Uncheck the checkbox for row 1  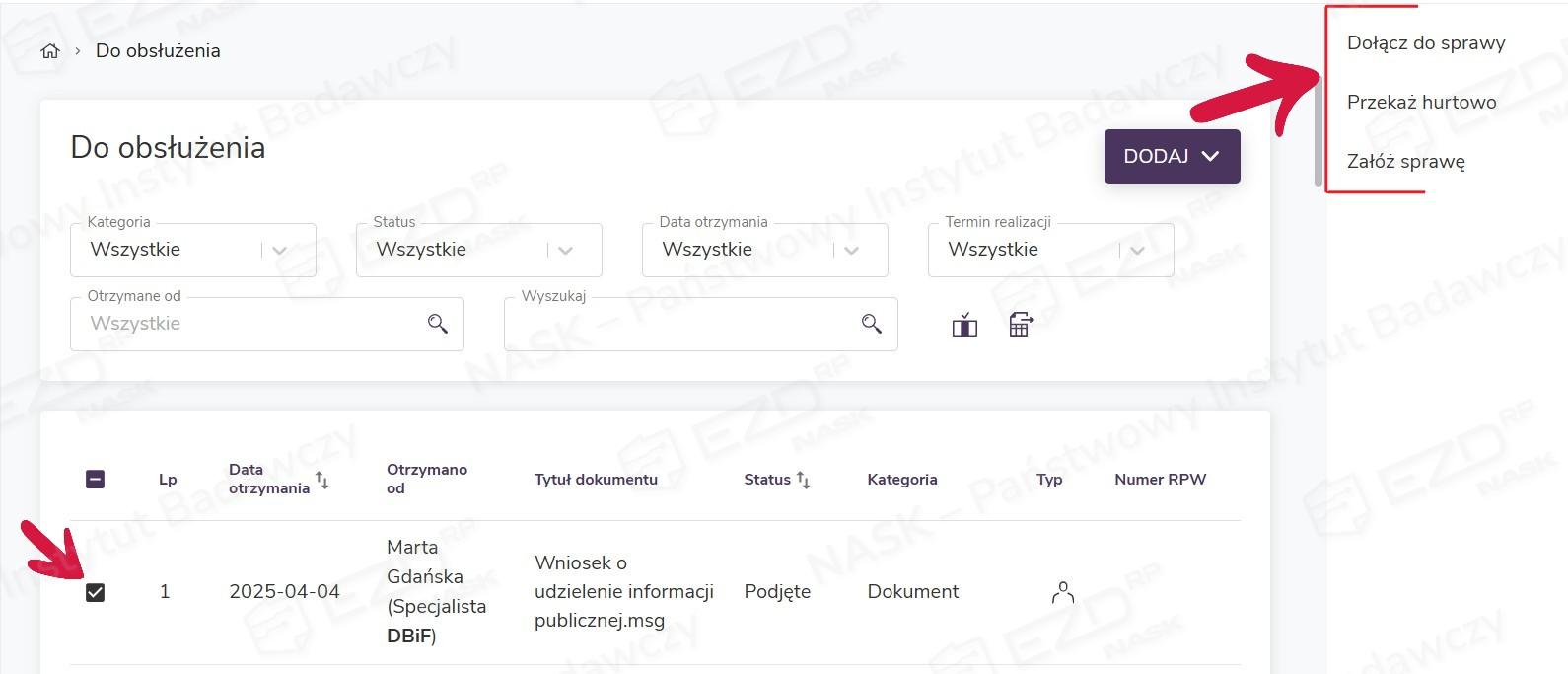point(96,592)
